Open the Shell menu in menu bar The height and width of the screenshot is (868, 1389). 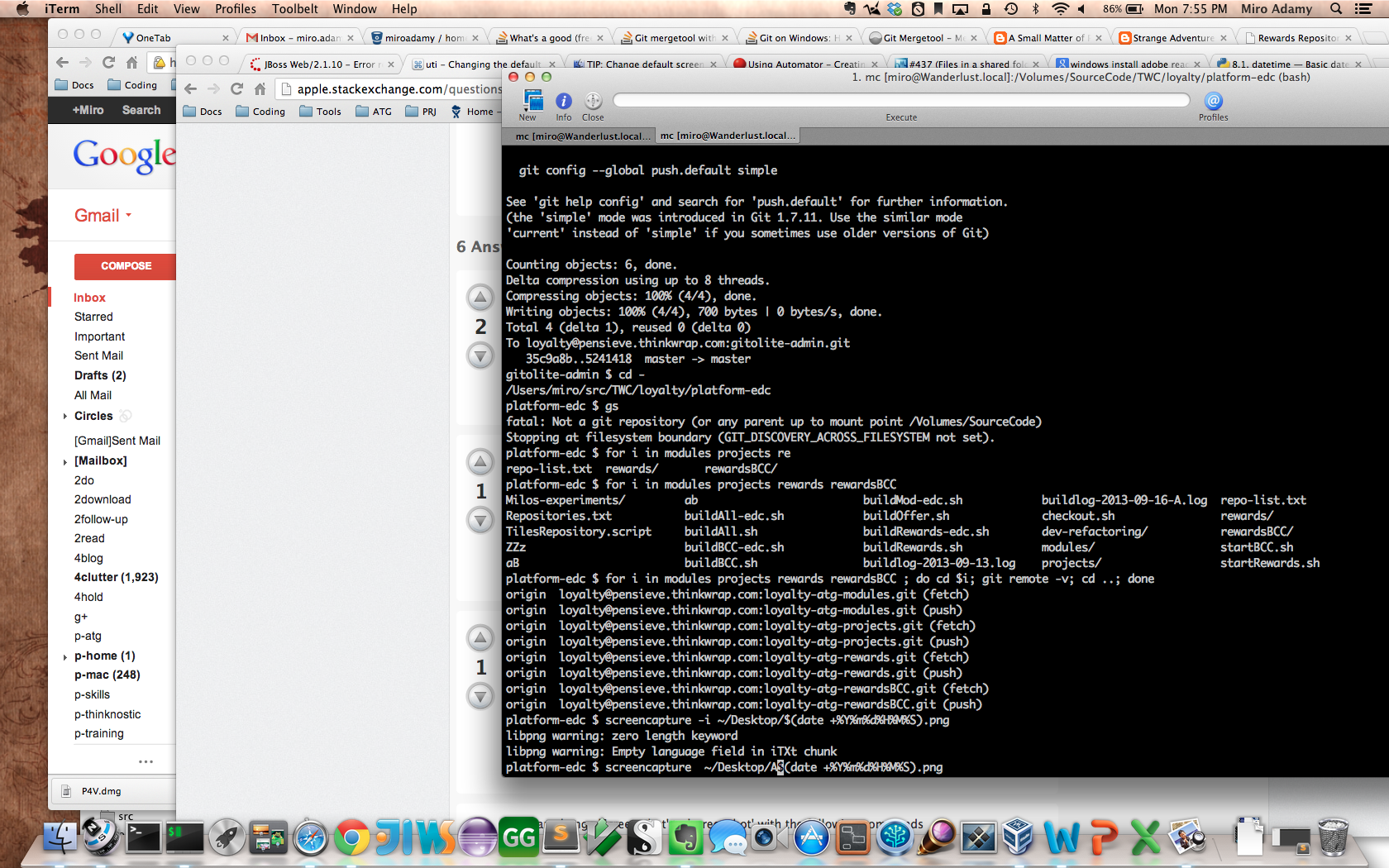tap(108, 9)
